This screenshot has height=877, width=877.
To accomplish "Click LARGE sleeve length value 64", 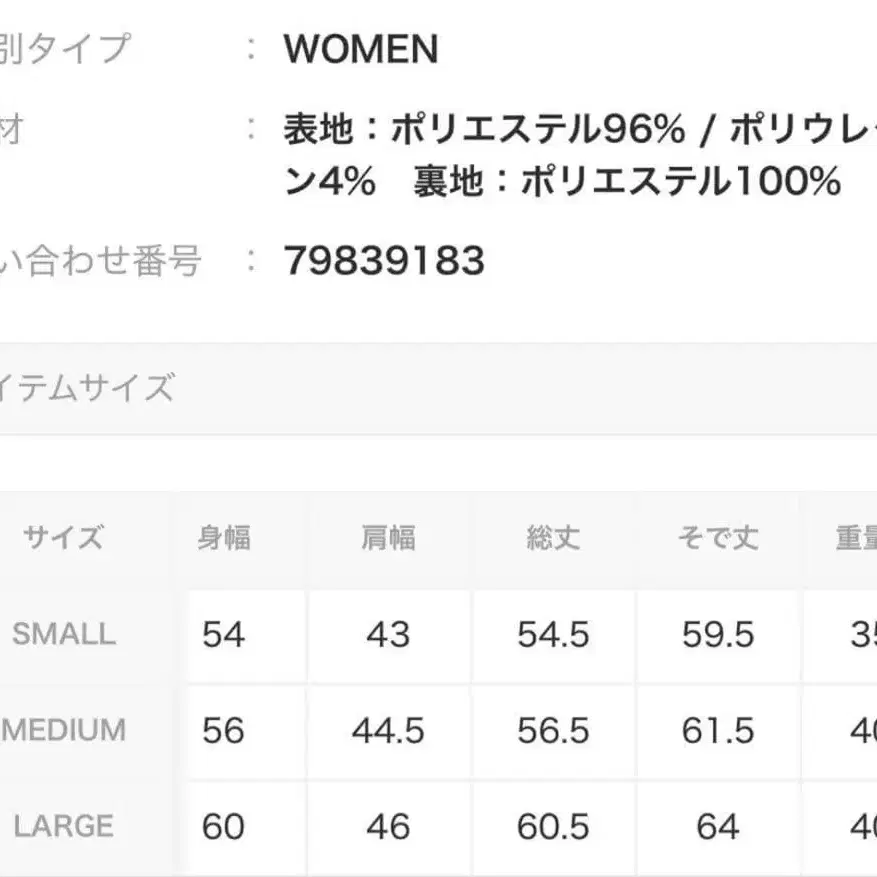I will click(717, 827).
